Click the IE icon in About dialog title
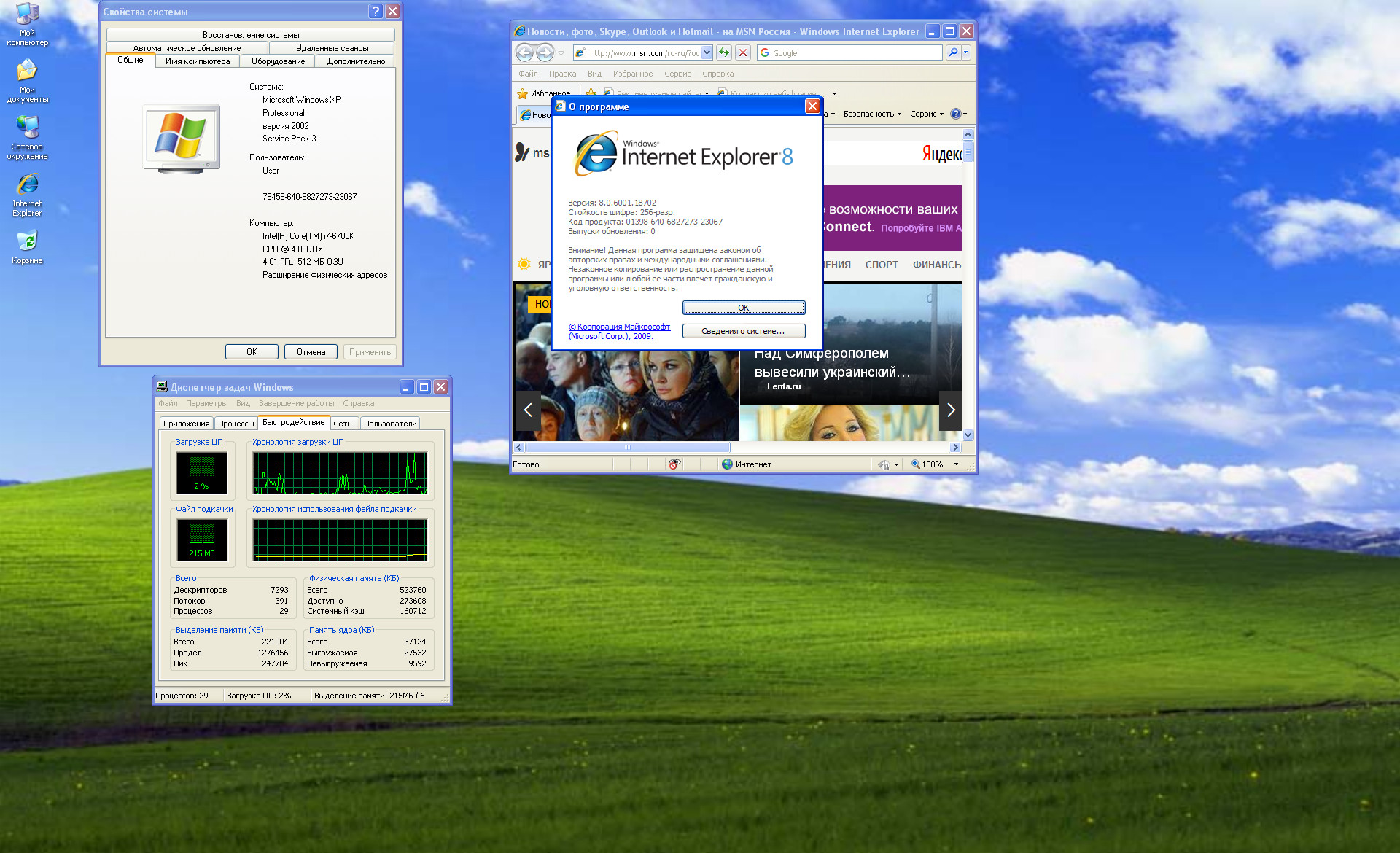This screenshot has height=853, width=1400. click(560, 106)
